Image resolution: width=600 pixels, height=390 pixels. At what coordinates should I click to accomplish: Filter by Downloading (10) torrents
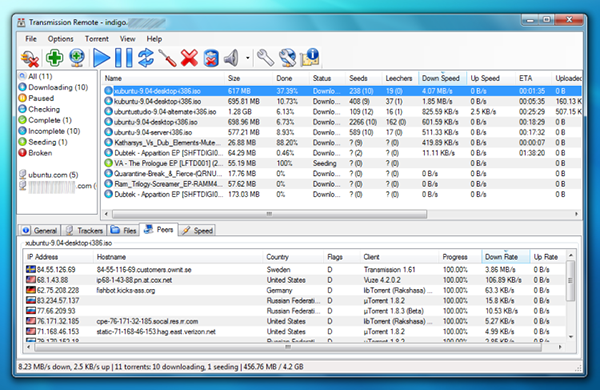tap(54, 87)
